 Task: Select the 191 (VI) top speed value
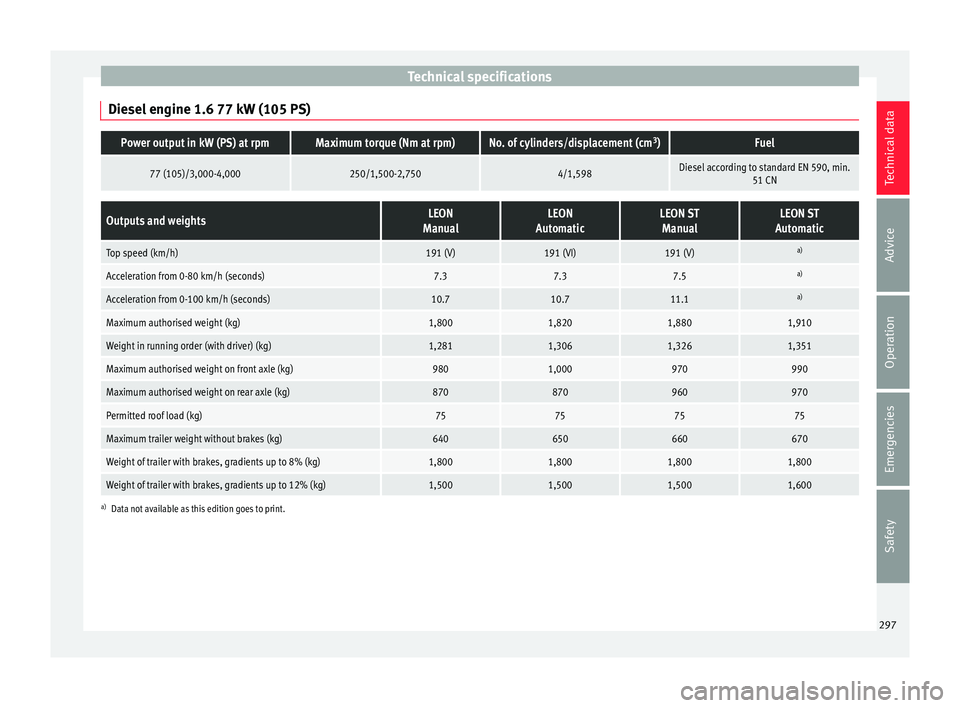[560, 253]
